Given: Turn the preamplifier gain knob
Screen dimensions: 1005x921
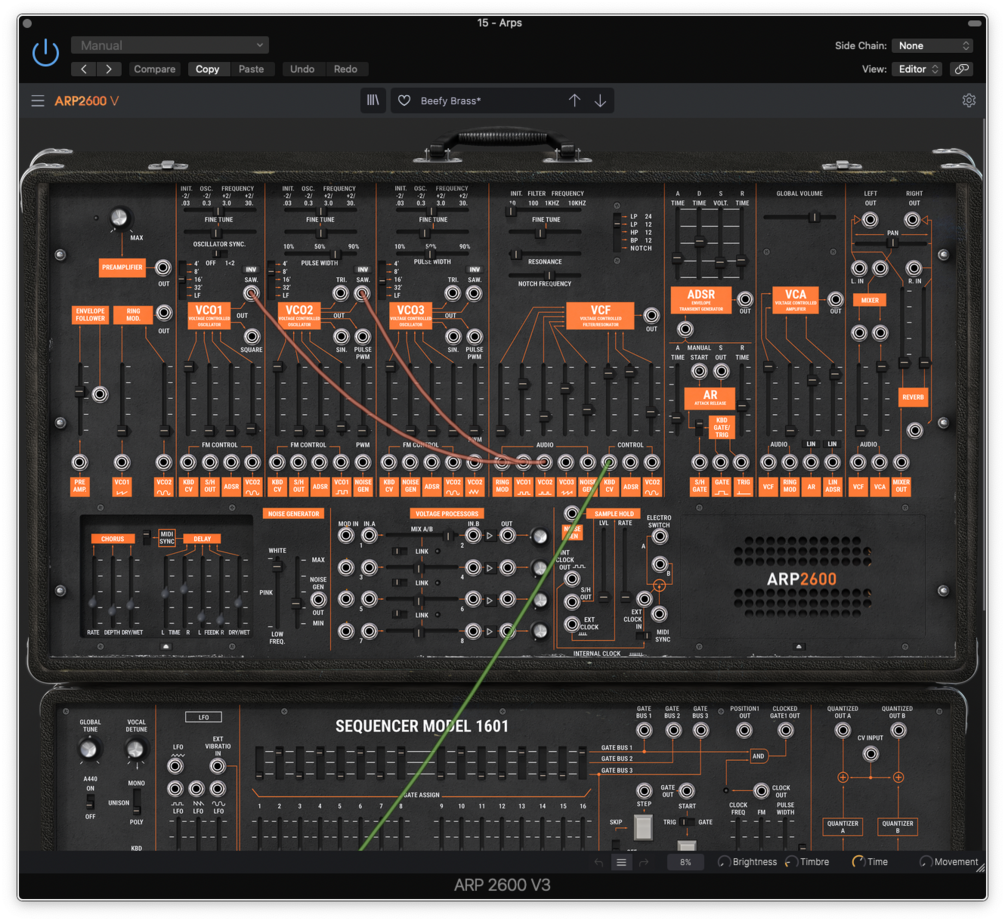Looking at the screenshot, I should (119, 218).
